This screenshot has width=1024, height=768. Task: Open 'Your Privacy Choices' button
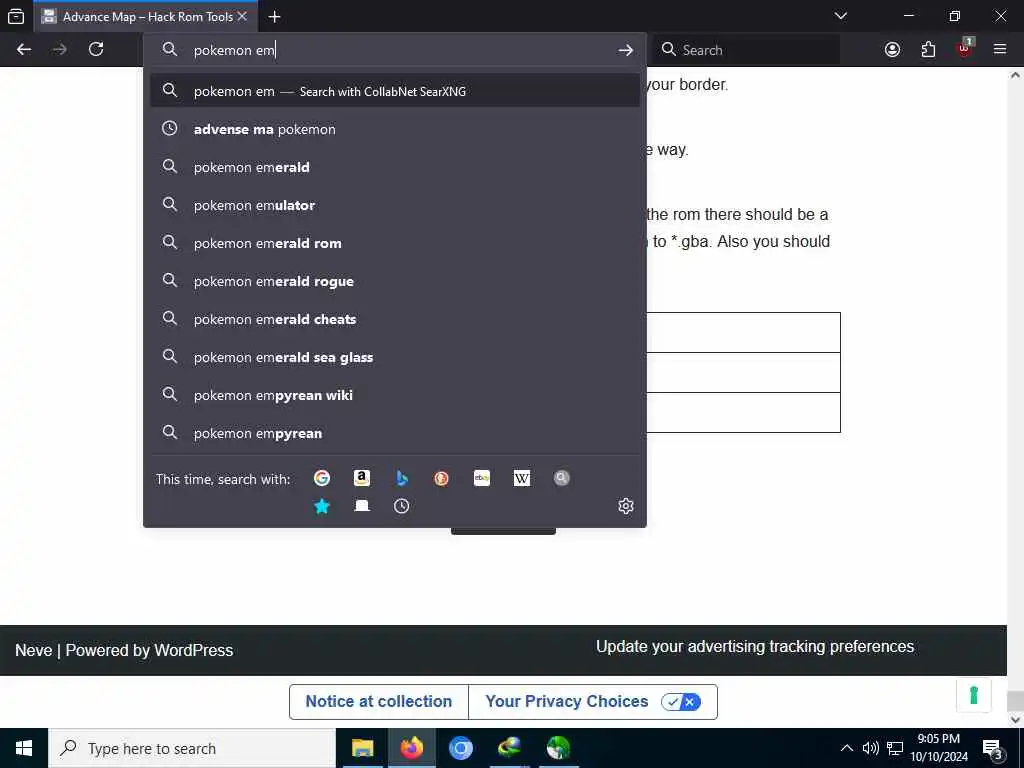pyautogui.click(x=593, y=701)
